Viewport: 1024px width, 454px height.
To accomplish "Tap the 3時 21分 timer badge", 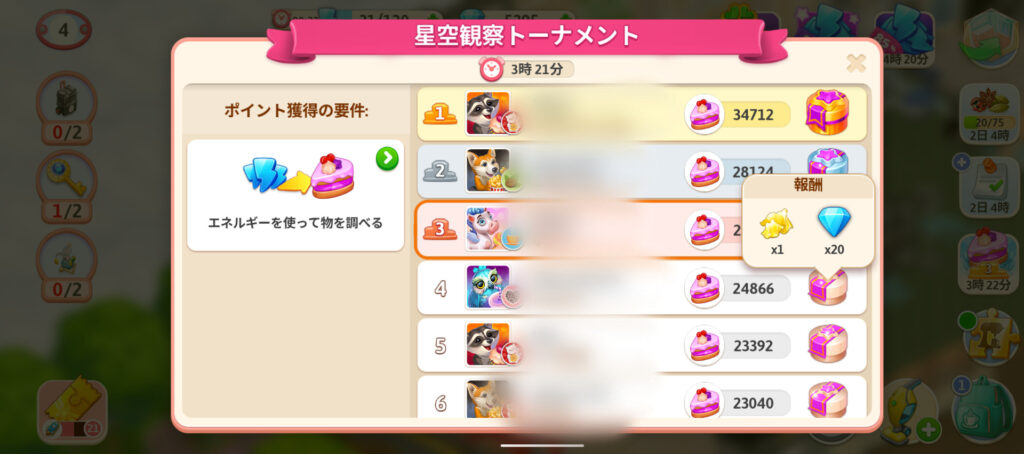I will coord(527,69).
